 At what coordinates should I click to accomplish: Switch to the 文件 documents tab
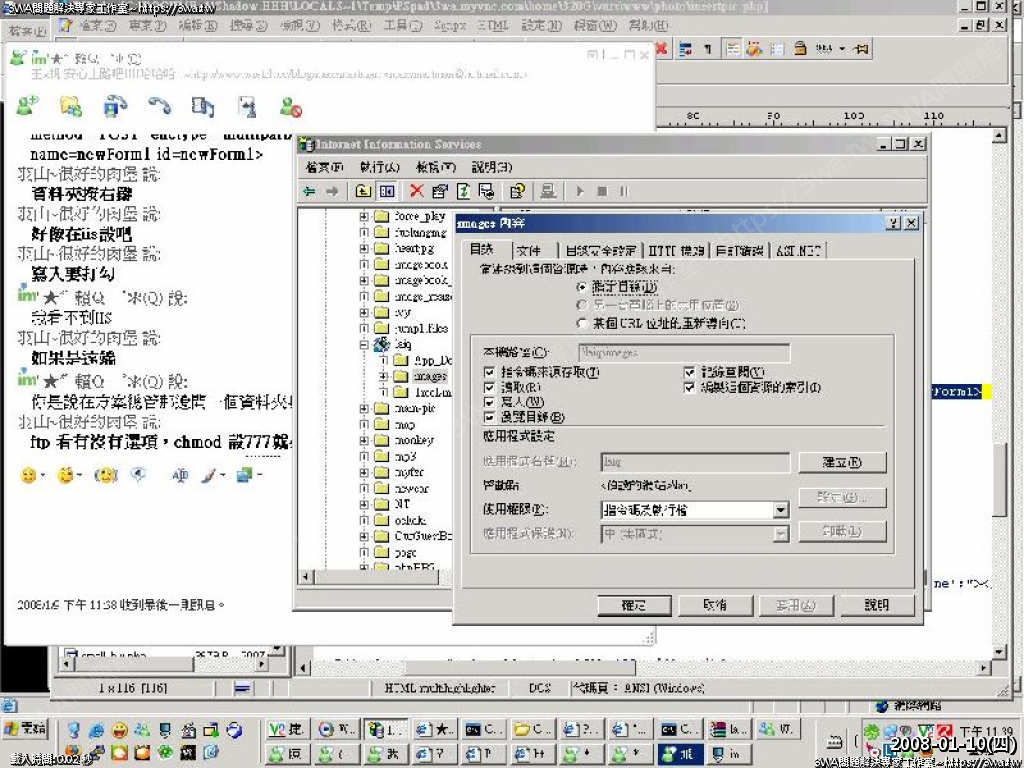(529, 251)
